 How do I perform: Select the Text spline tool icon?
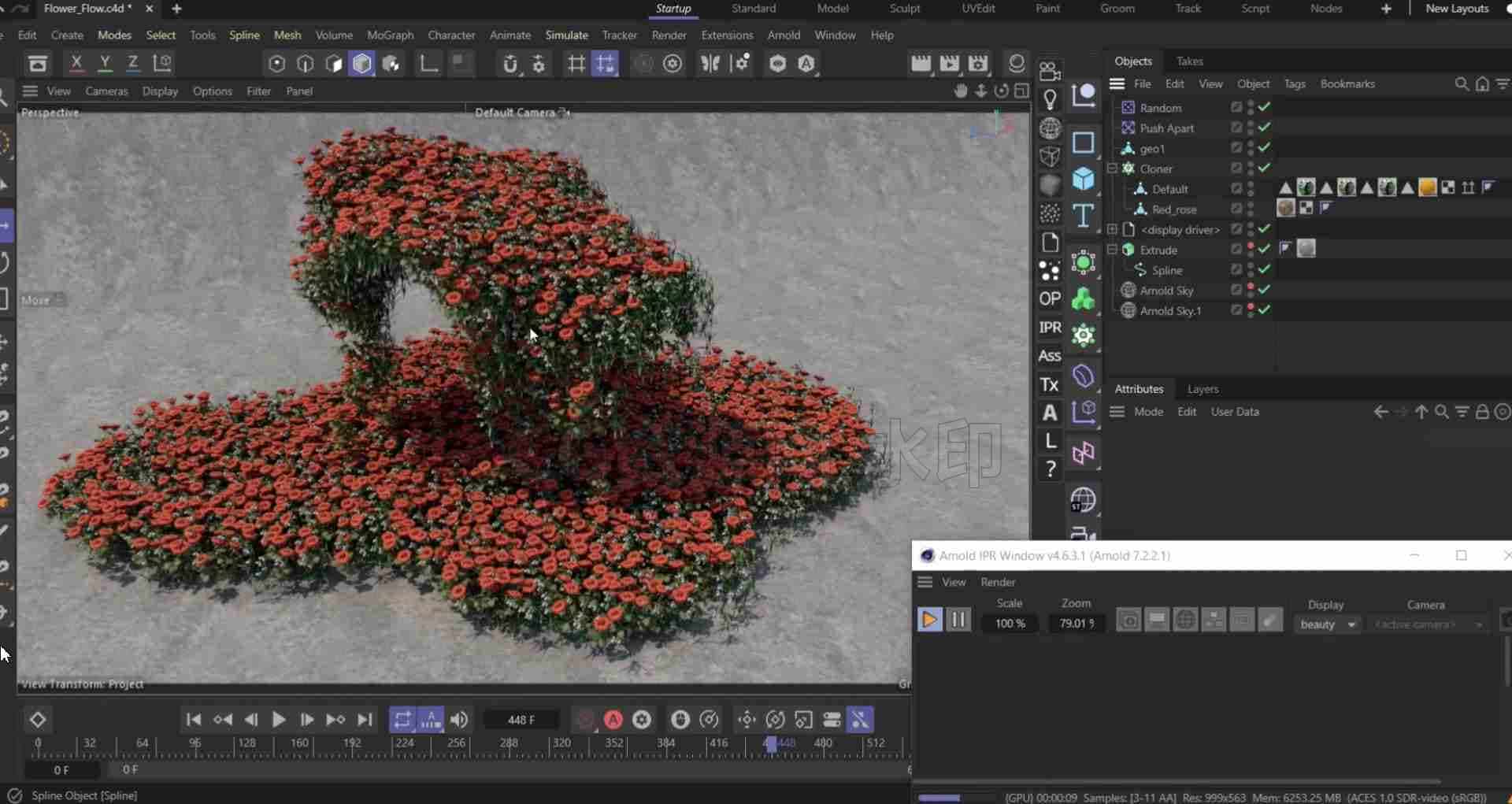click(1084, 215)
